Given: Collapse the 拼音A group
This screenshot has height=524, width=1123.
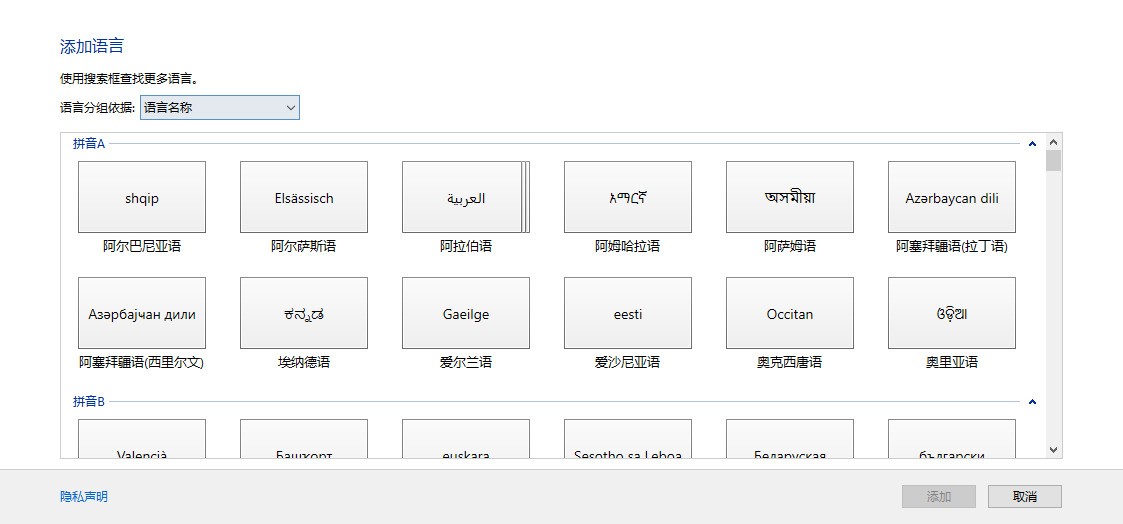Looking at the screenshot, I should [x=1032, y=143].
